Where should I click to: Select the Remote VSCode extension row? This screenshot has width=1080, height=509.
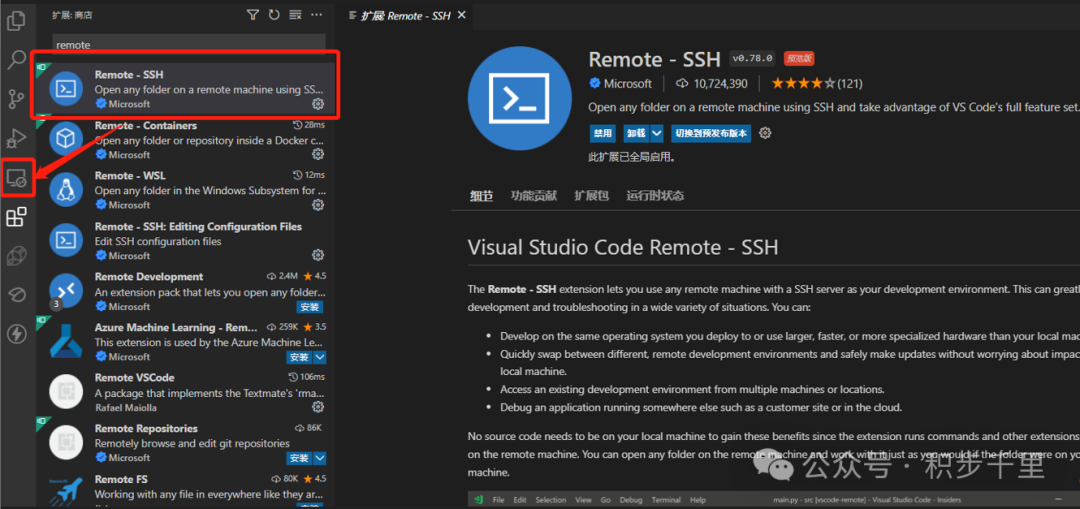(186, 392)
